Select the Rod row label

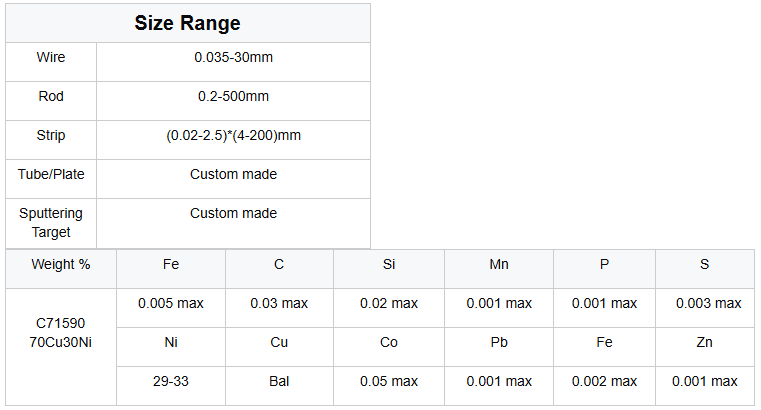click(x=51, y=97)
